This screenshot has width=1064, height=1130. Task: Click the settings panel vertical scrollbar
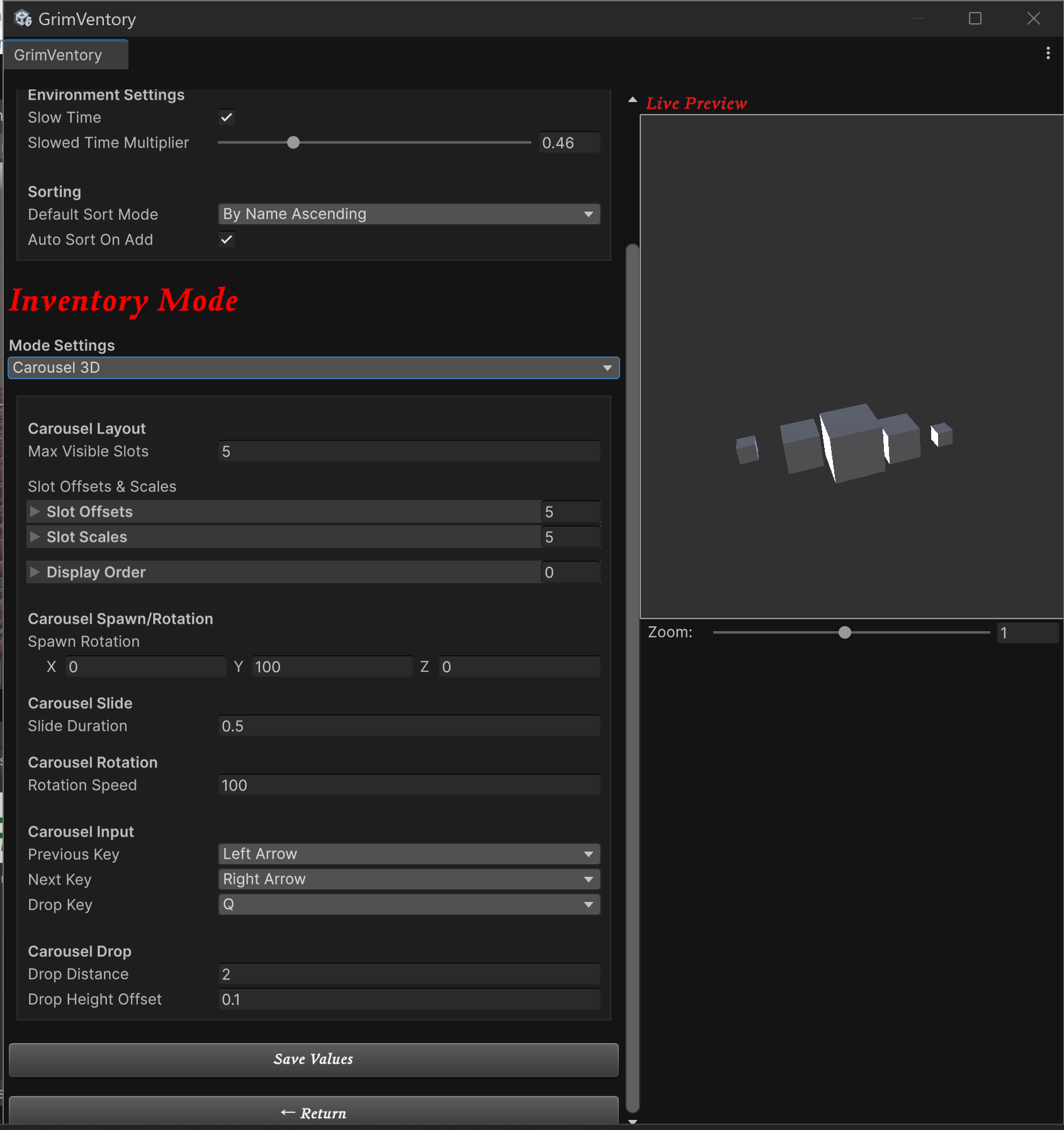tap(633, 677)
